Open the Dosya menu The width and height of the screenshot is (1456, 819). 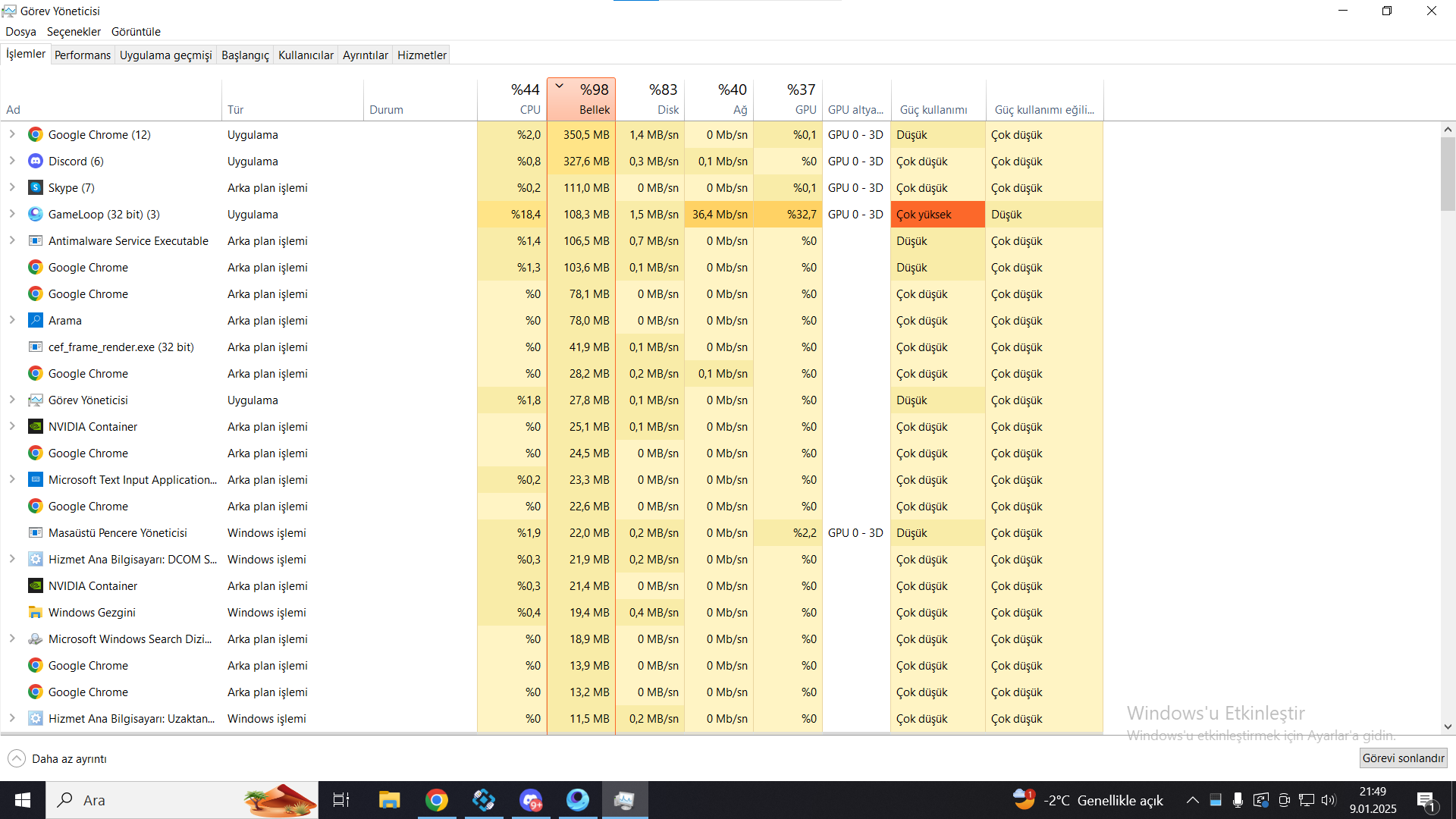click(x=20, y=32)
